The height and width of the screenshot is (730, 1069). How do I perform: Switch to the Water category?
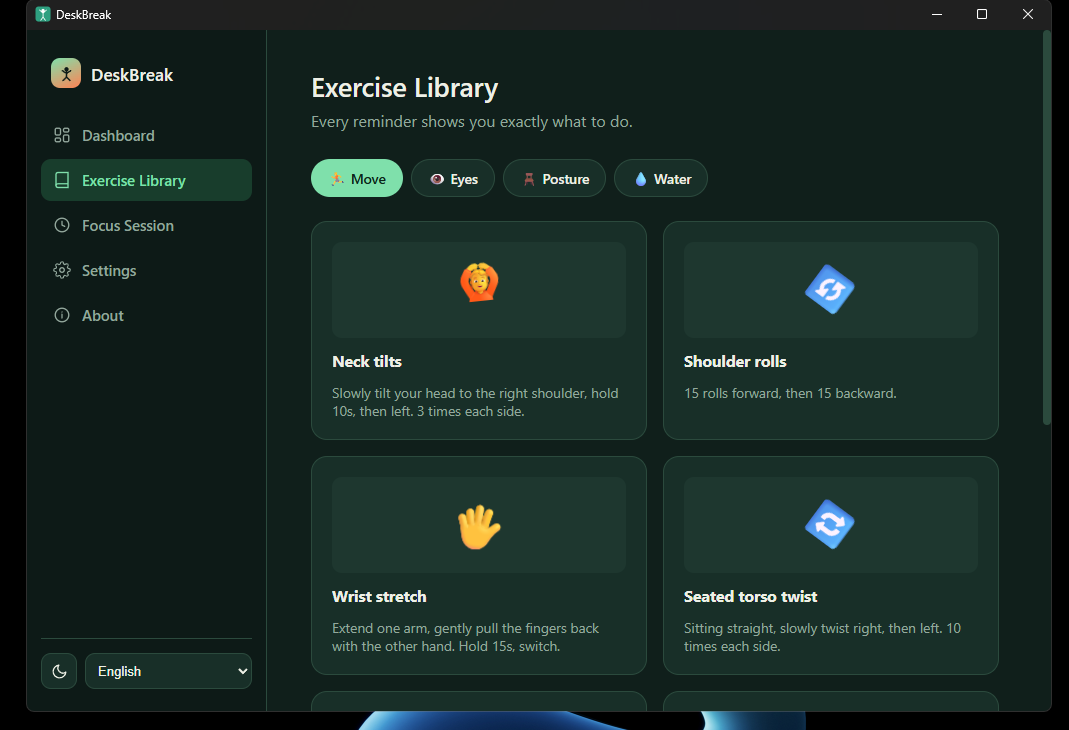point(661,179)
